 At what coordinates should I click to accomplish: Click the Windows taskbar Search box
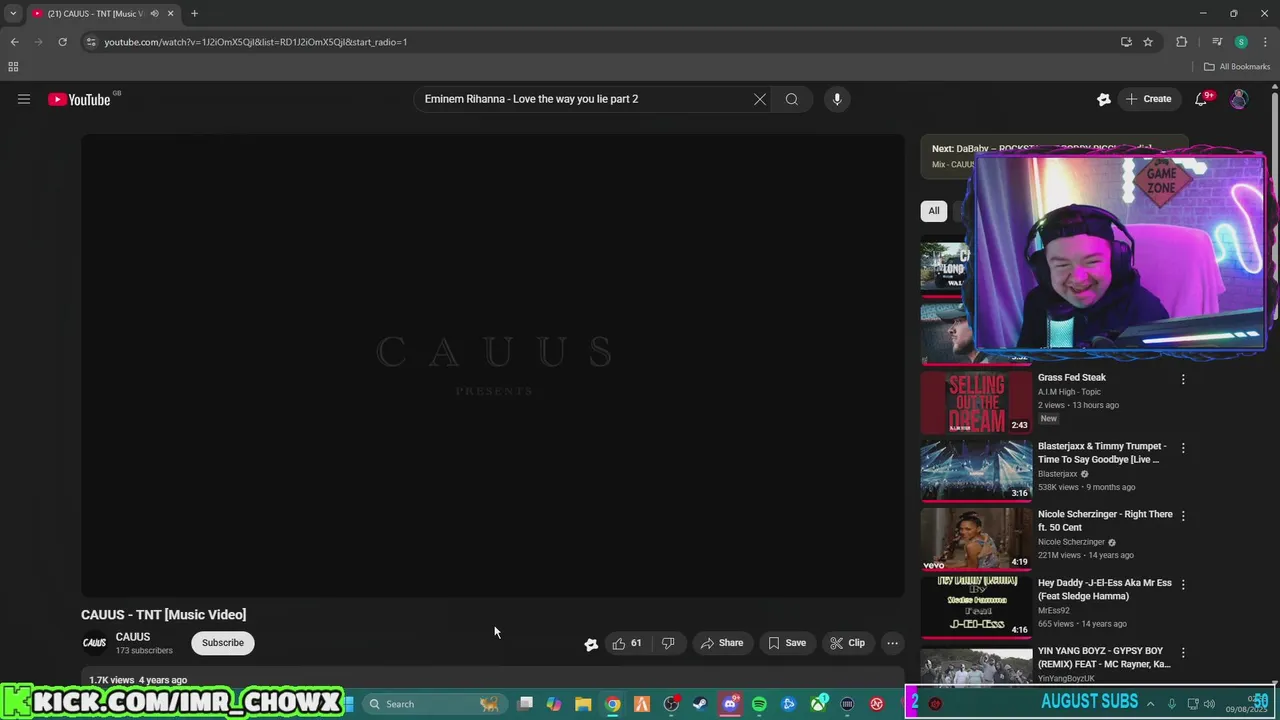point(432,704)
